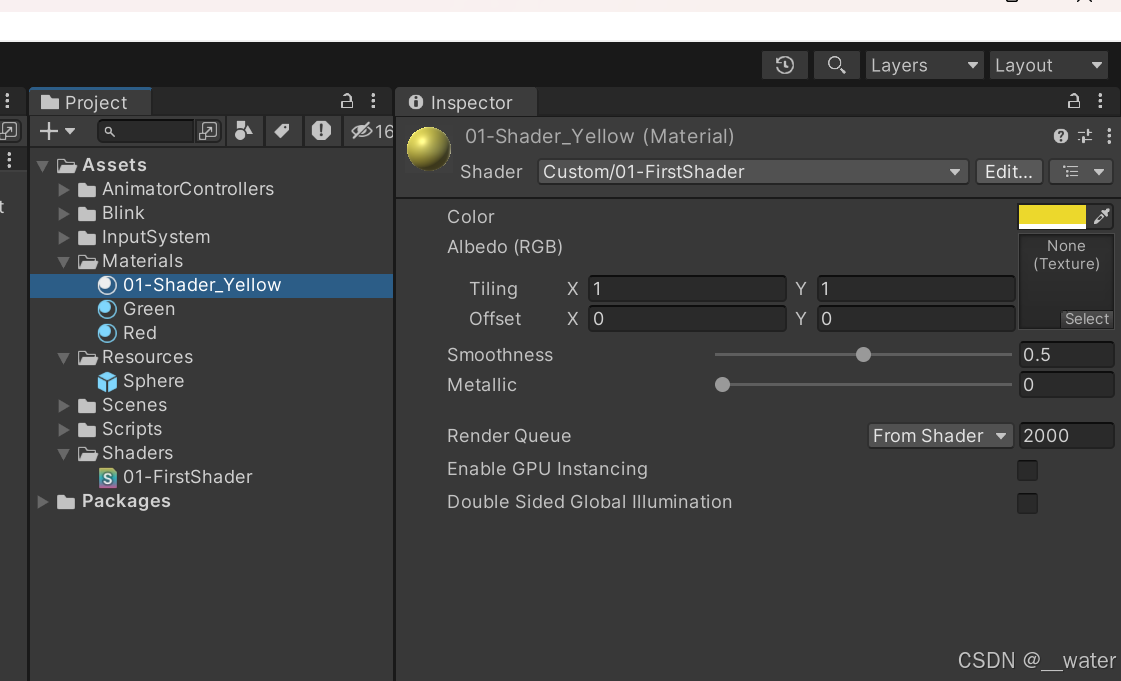The width and height of the screenshot is (1121, 681).
Task: Click the Metallic value field 0
Action: tap(1066, 384)
